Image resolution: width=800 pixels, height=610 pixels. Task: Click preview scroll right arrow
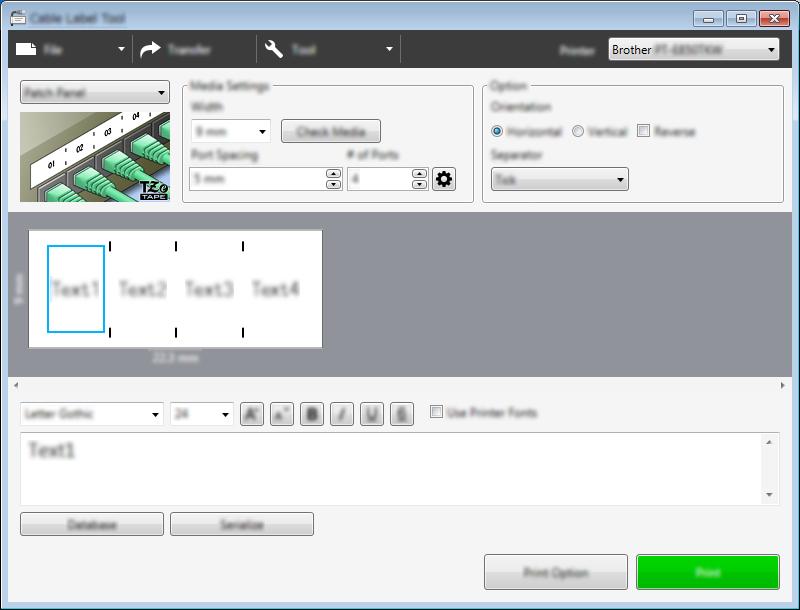click(x=783, y=385)
